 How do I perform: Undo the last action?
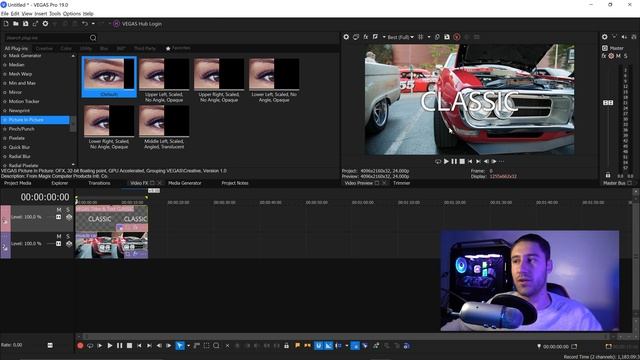tap(85, 24)
